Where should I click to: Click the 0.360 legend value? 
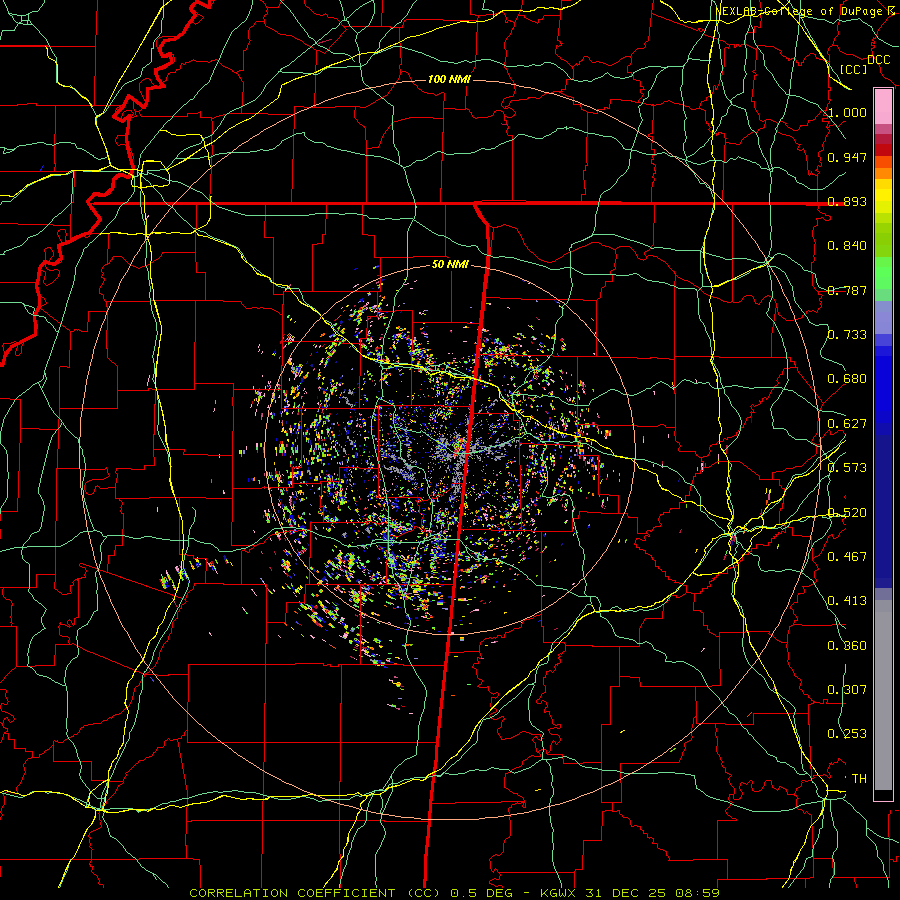click(847, 646)
